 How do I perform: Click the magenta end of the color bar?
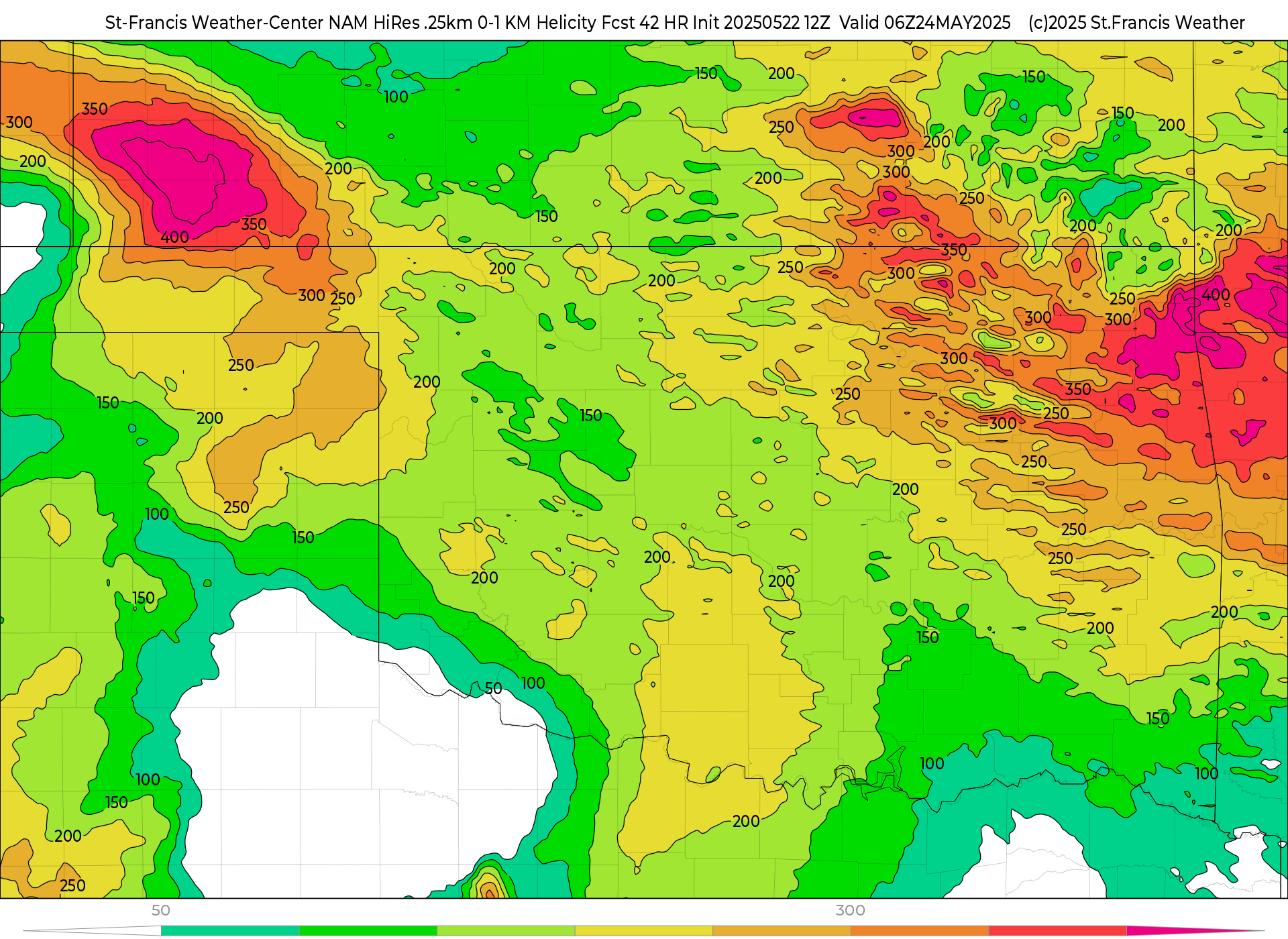click(1194, 931)
